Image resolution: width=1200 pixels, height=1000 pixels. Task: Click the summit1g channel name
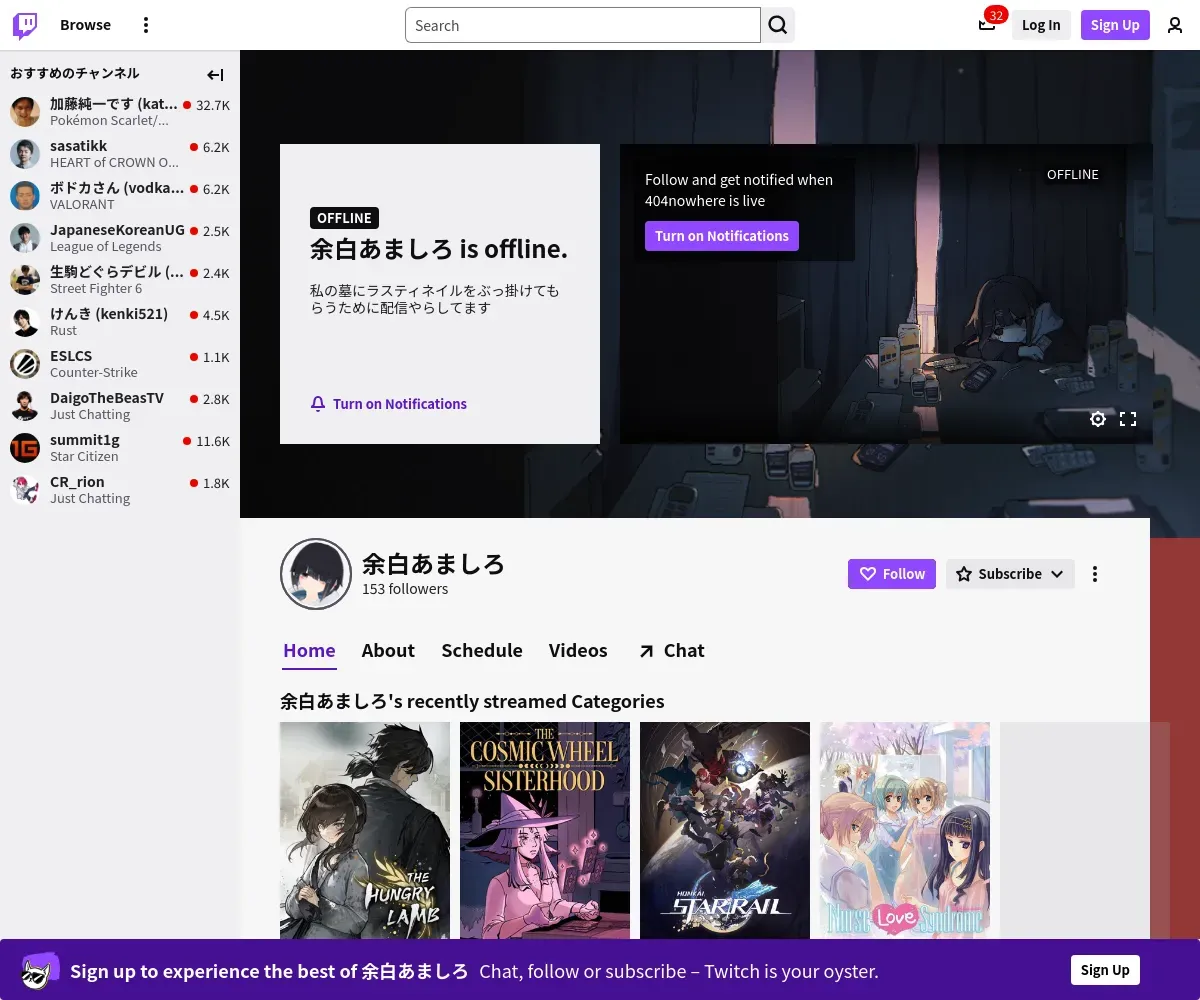pos(85,440)
